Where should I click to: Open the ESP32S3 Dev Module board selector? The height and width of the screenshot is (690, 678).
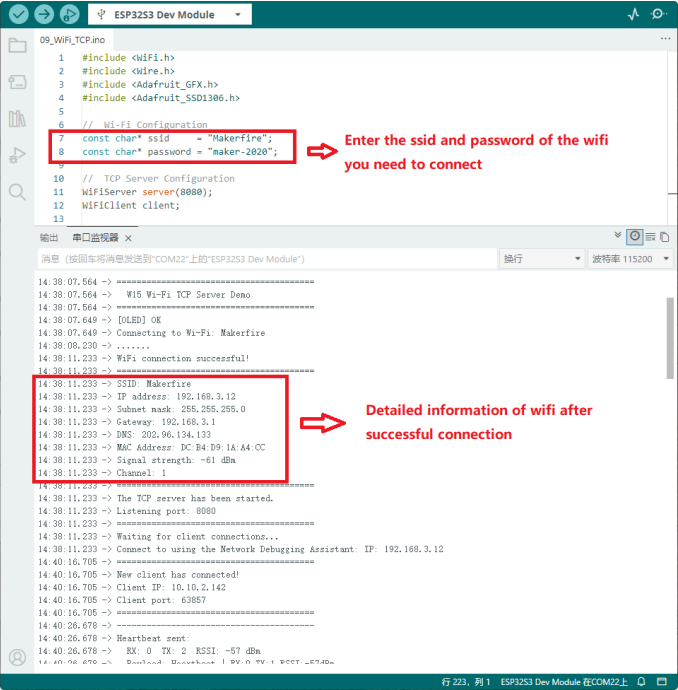point(170,15)
